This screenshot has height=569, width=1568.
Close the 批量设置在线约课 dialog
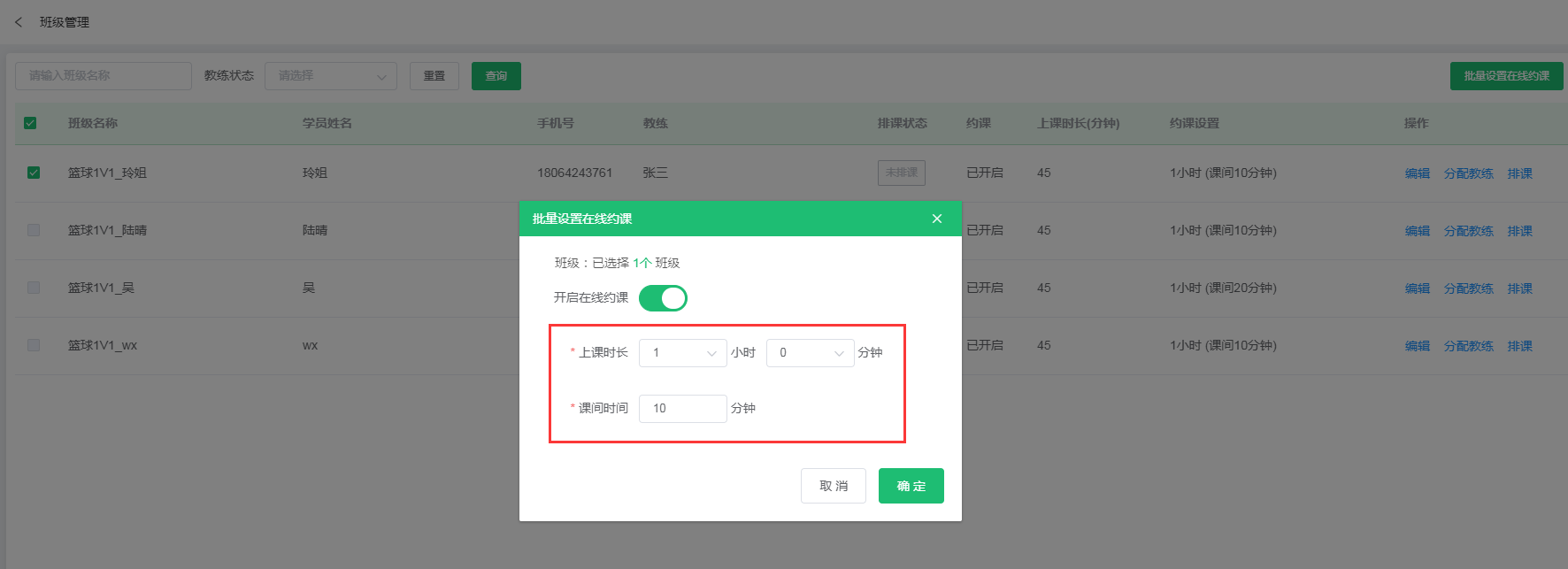tap(937, 219)
